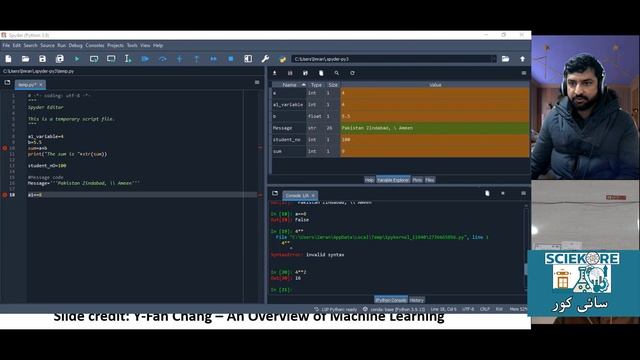Save data as icon in Variable Explorer

pyautogui.click(x=305, y=73)
